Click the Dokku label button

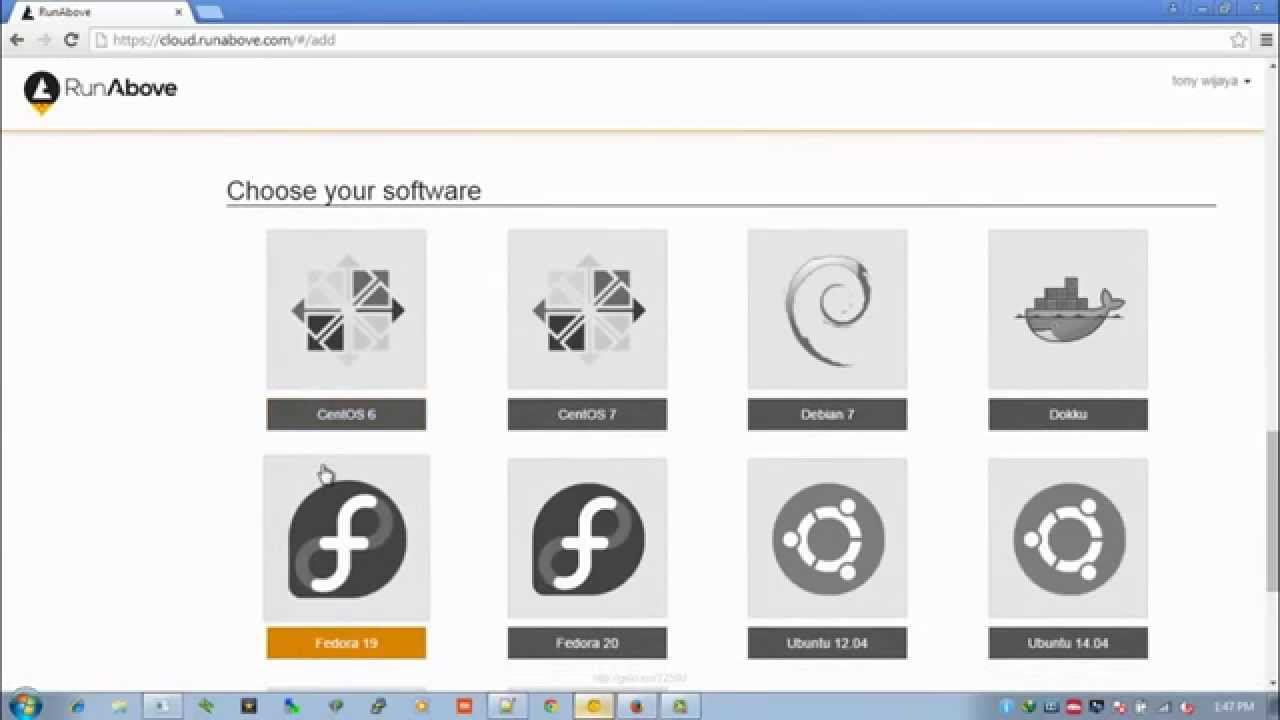pos(1068,414)
